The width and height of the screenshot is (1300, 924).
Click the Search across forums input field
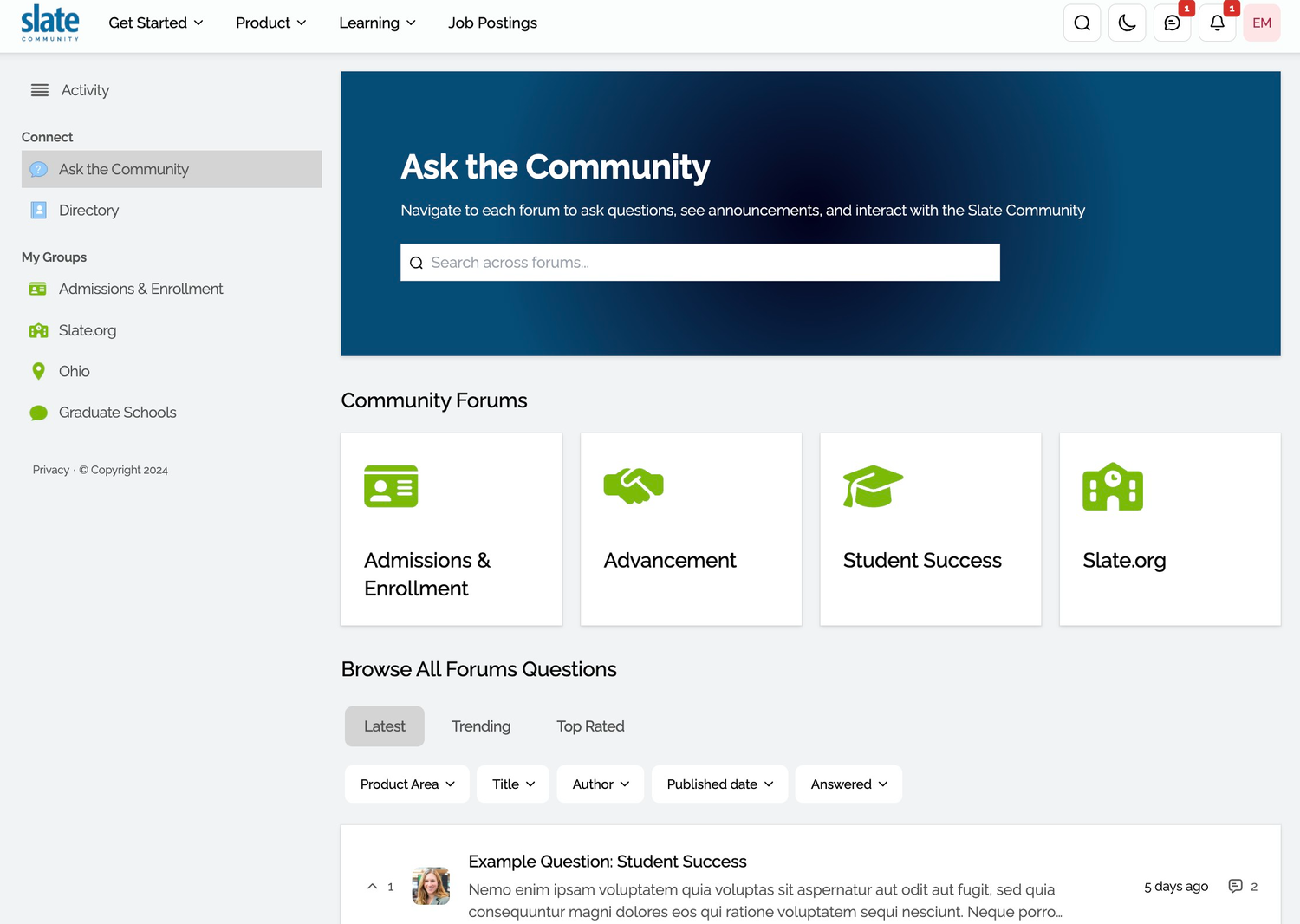pos(699,262)
